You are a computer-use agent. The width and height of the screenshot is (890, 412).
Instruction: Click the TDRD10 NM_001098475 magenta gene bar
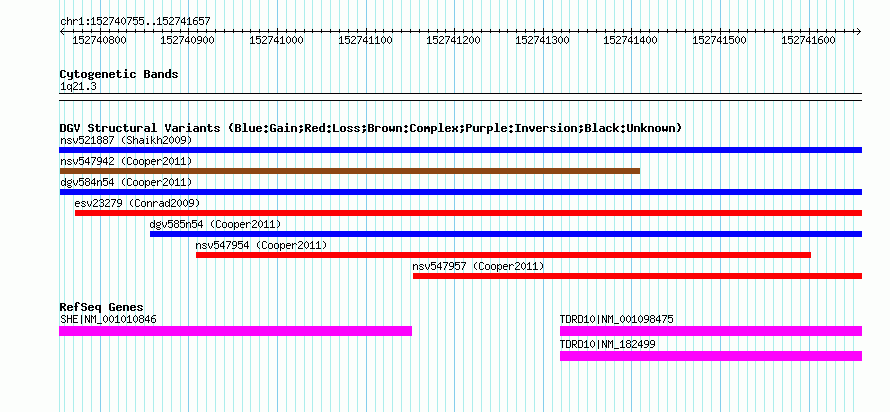[711, 331]
